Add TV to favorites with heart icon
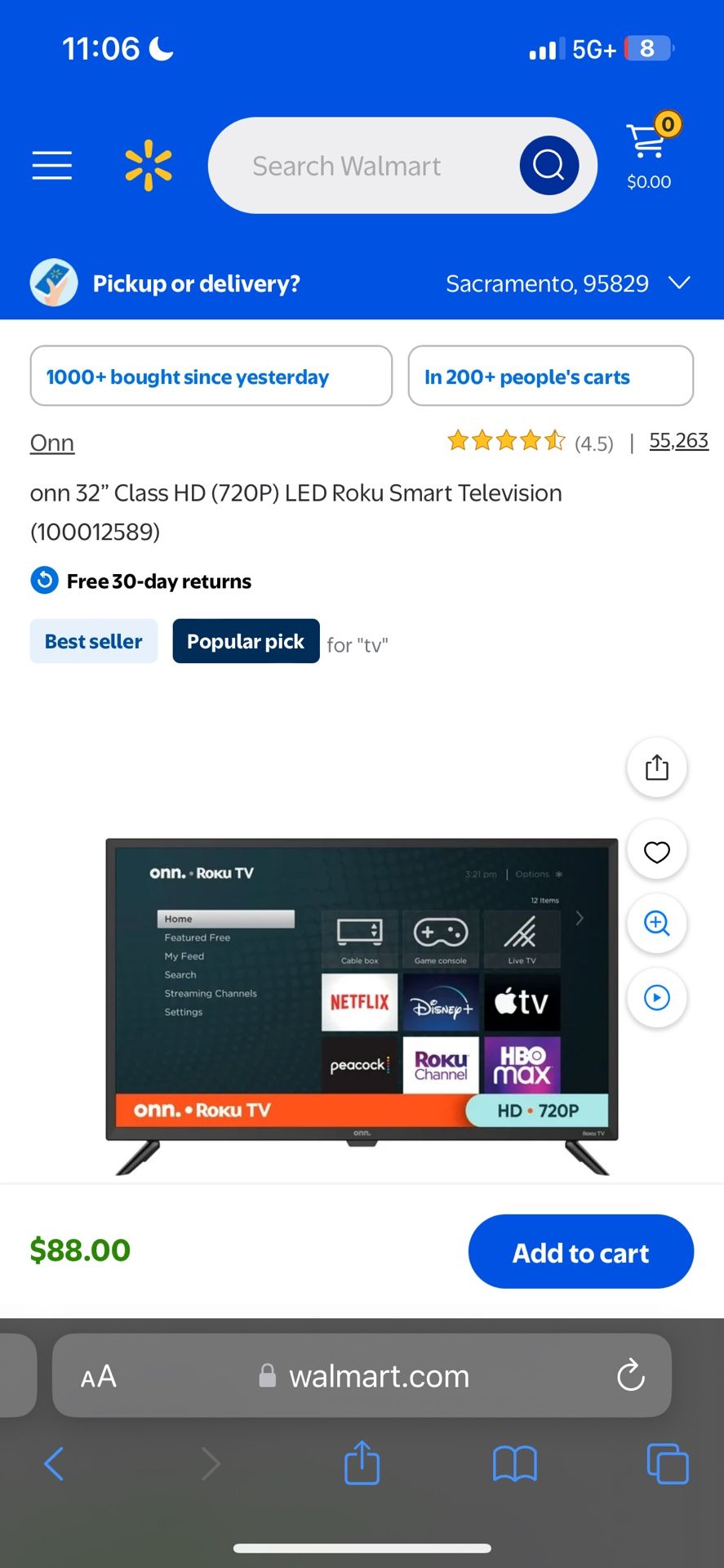The image size is (724, 1568). click(656, 852)
